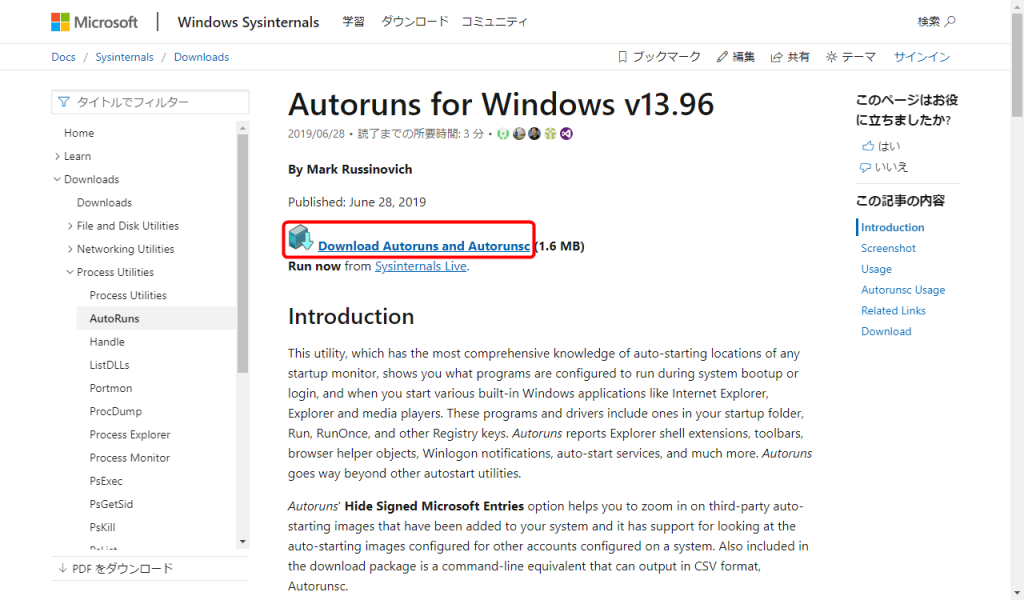
Task: Click the last purple contributor avatar
Action: 566,134
